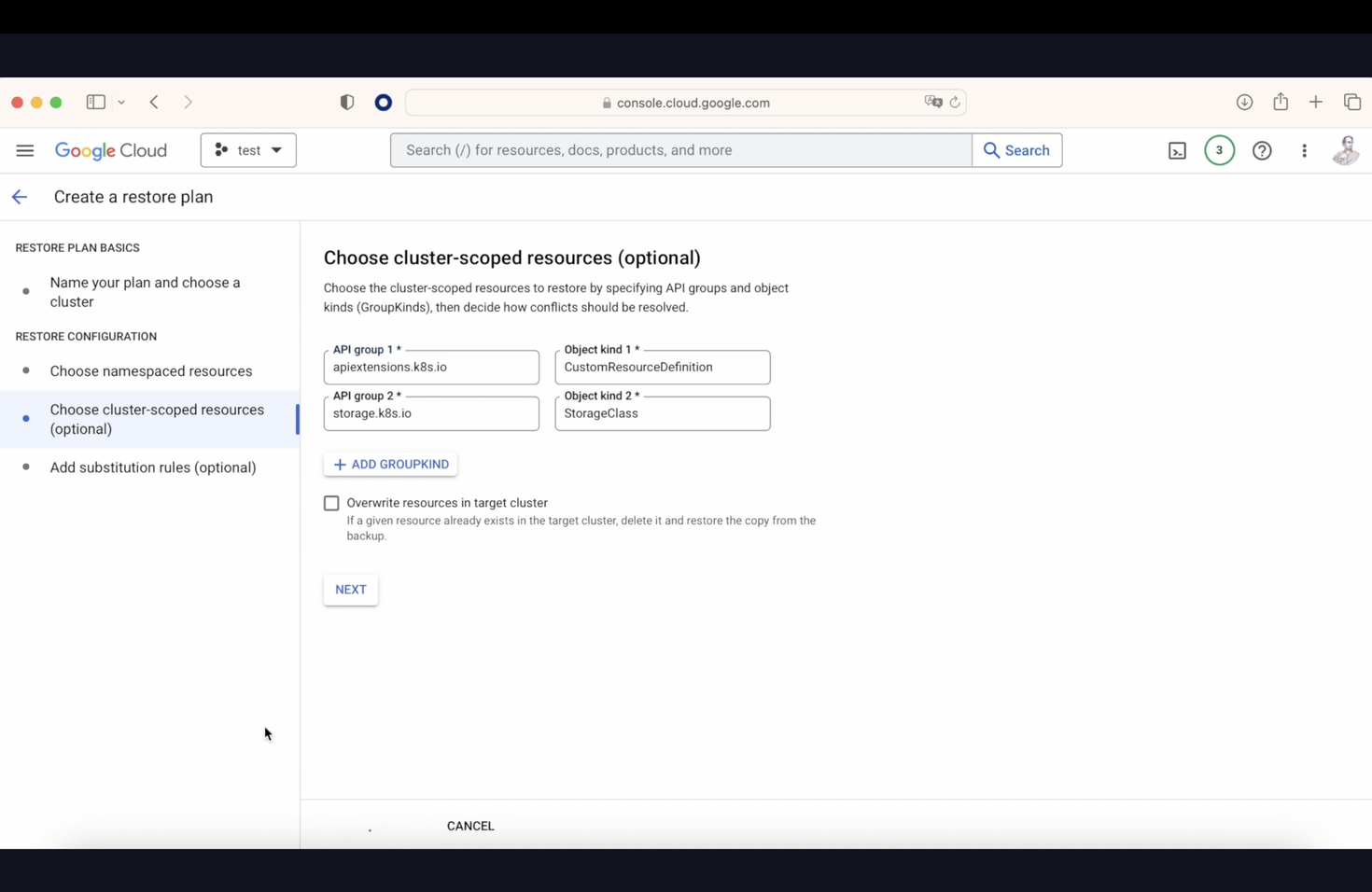Toggle the Safari sidebar icon
This screenshot has width=1372, height=892.
pyautogui.click(x=95, y=103)
